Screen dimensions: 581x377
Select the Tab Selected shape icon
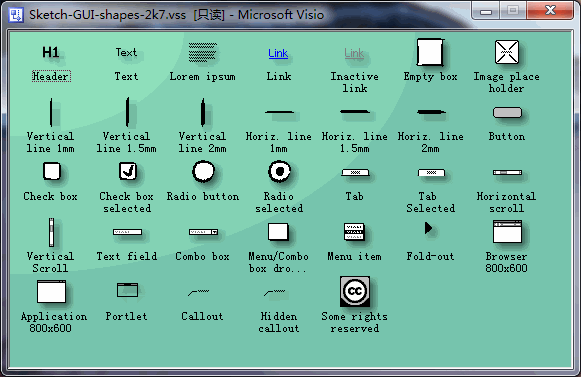pos(431,172)
